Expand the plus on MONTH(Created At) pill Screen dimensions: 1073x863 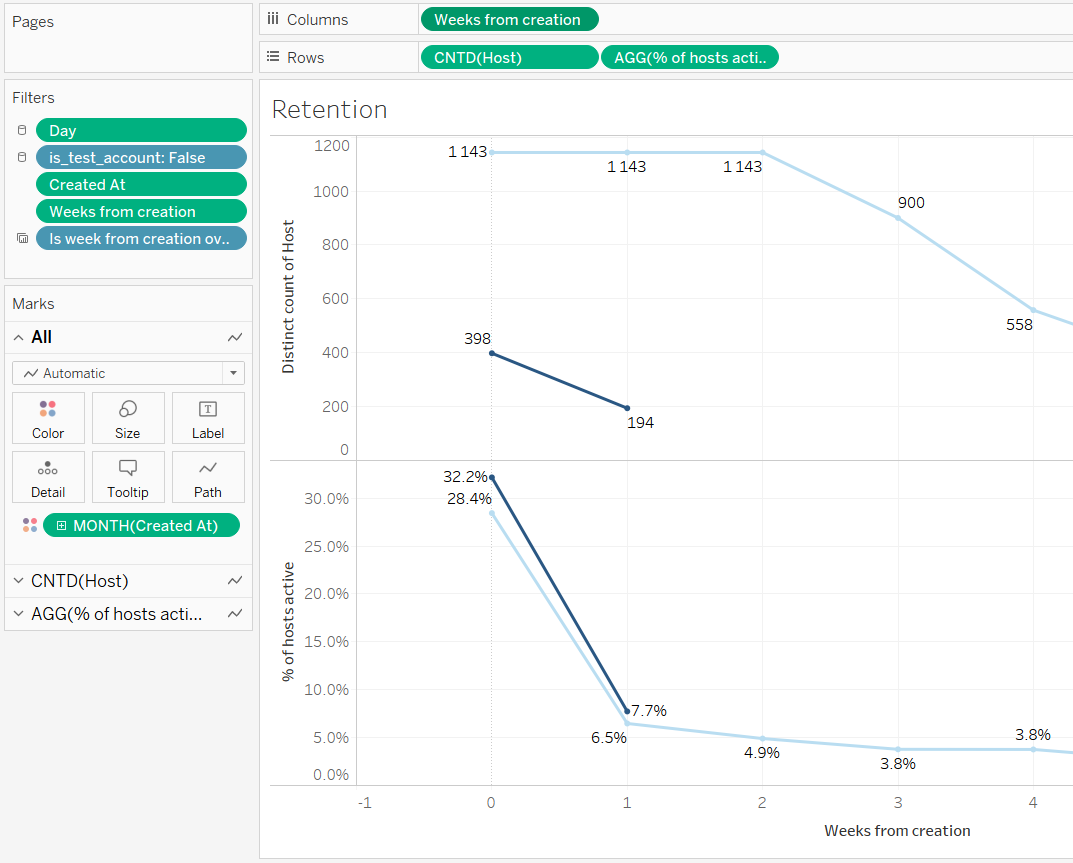pyautogui.click(x=62, y=526)
